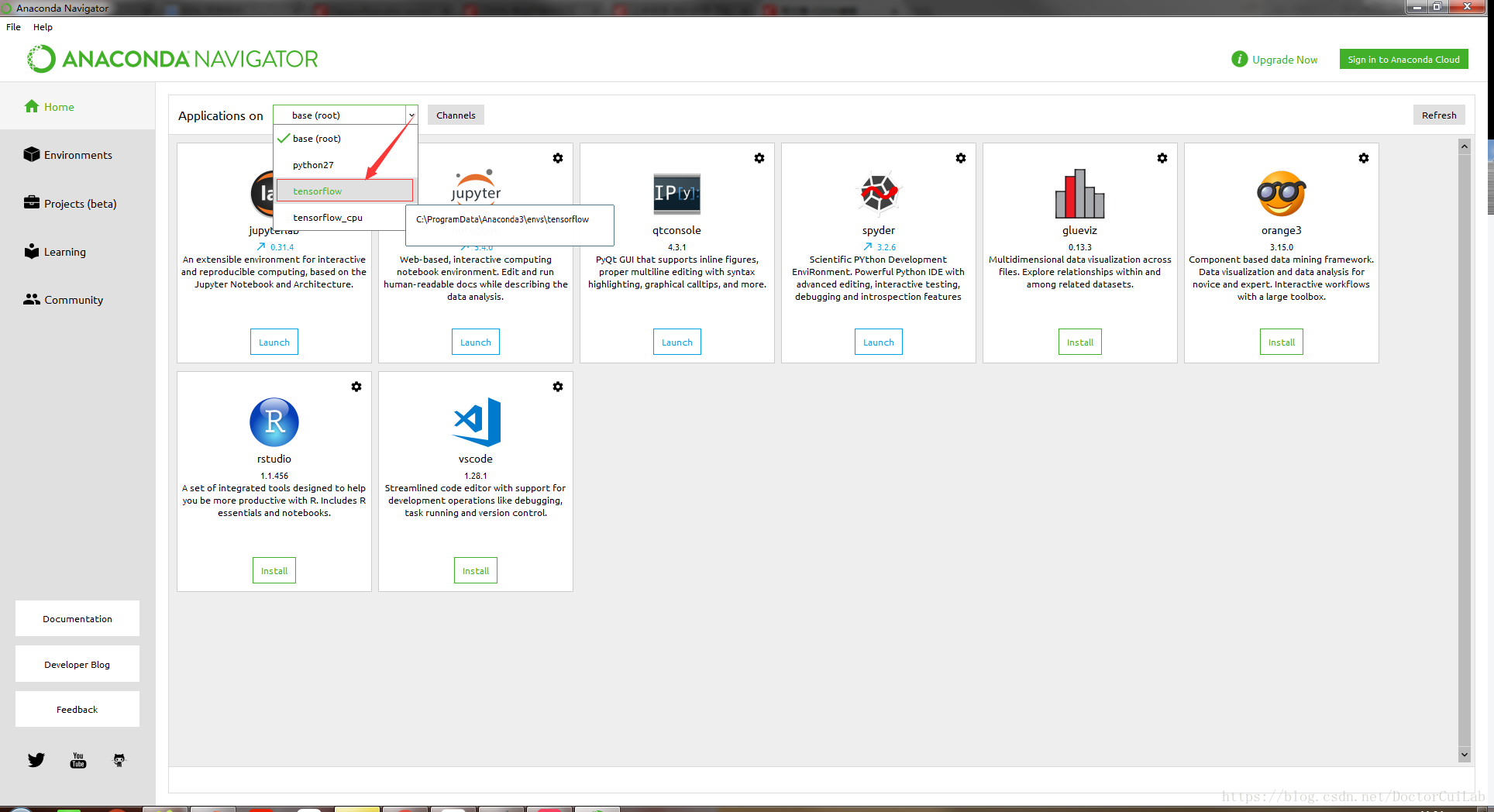
Task: Open the Developer Blog link button
Action: point(77,664)
